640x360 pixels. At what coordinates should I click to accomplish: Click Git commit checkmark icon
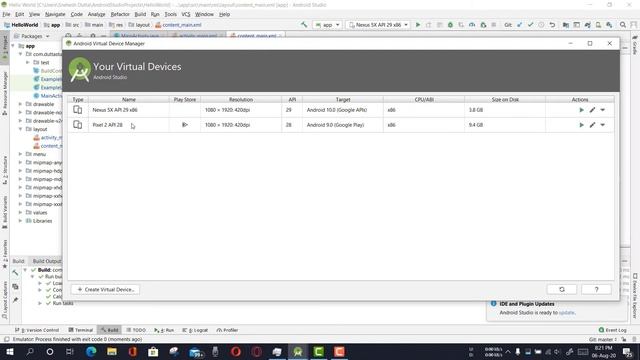pos(530,25)
